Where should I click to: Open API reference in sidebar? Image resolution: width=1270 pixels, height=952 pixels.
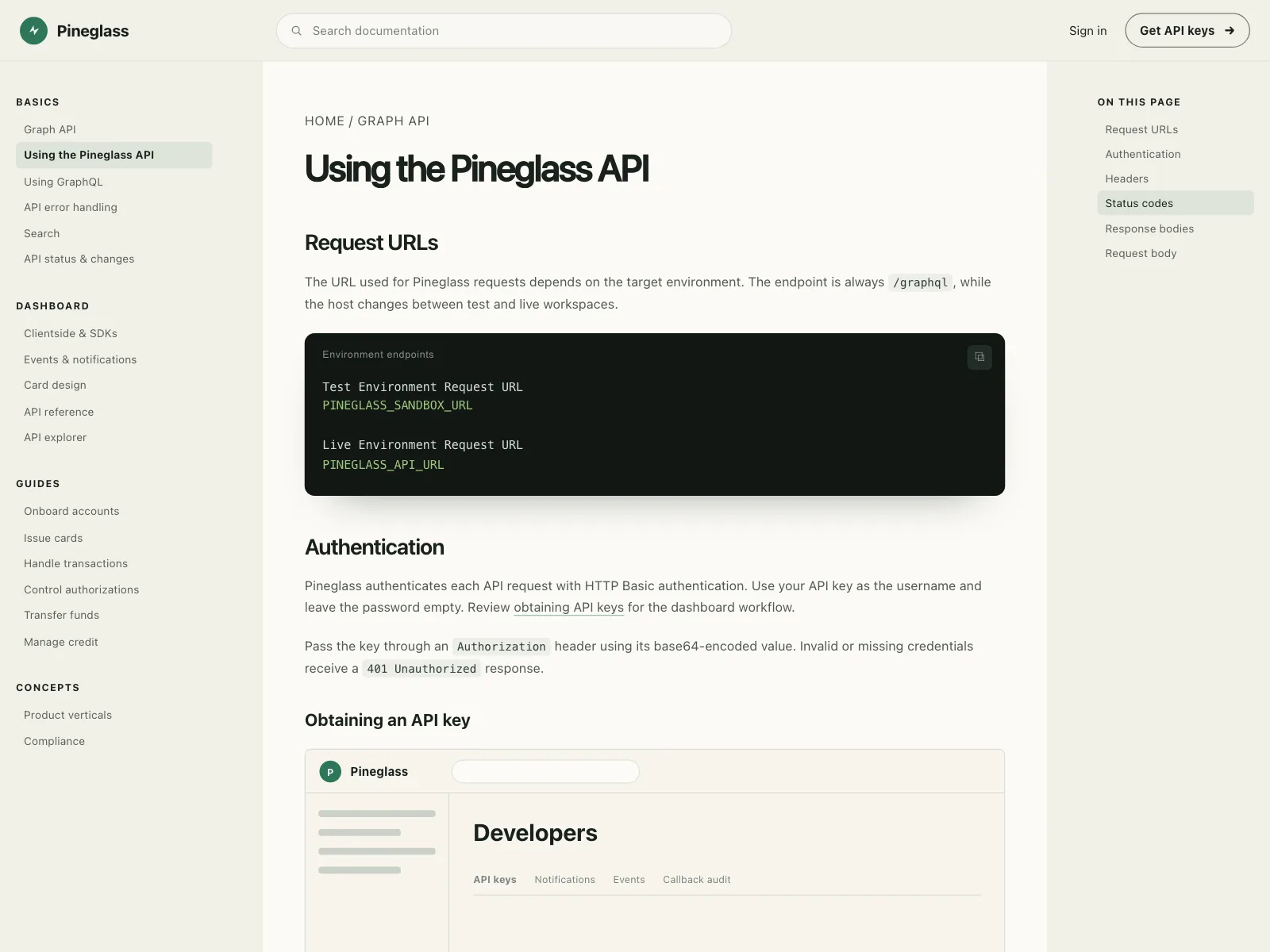tap(59, 412)
